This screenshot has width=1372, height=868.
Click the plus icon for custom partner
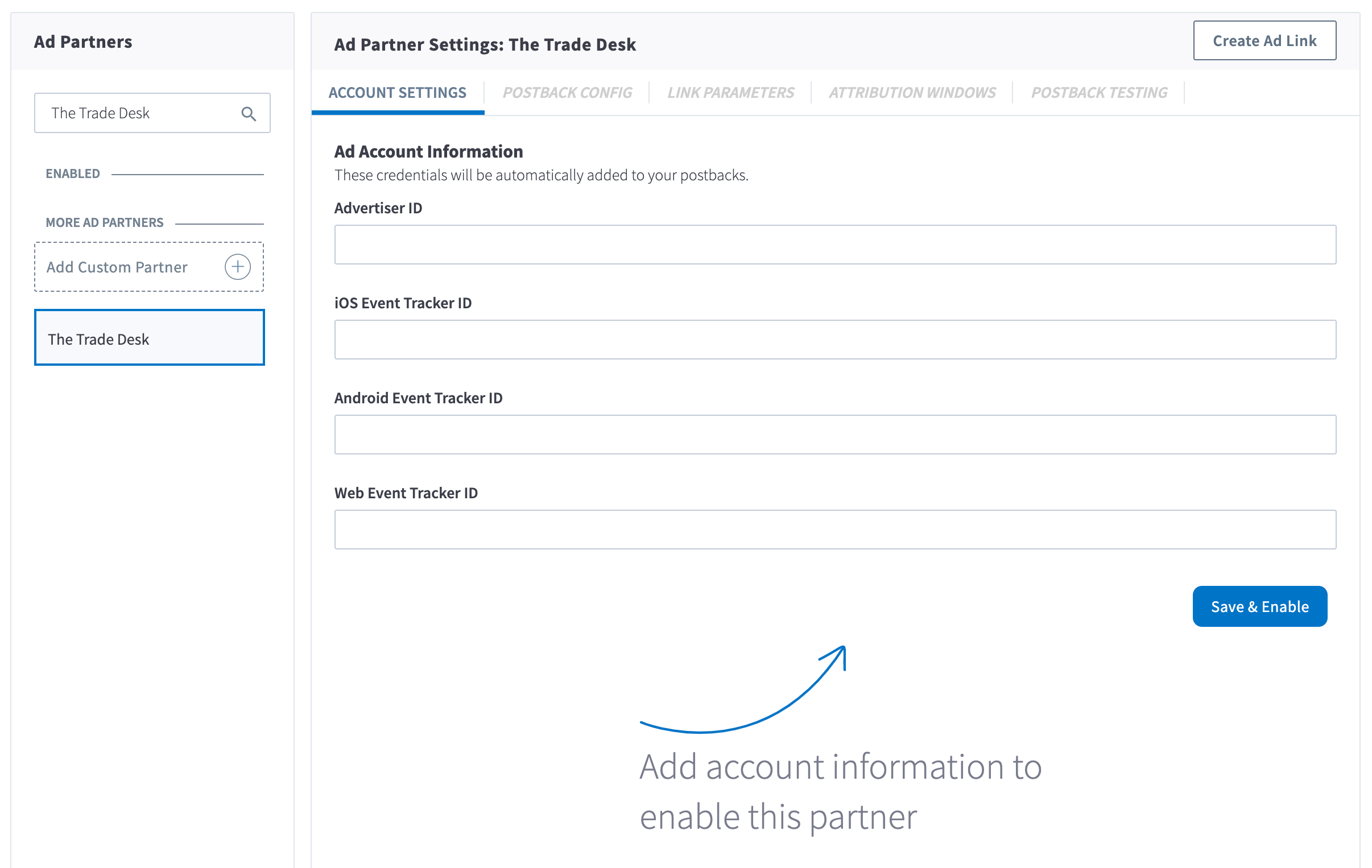click(238, 267)
